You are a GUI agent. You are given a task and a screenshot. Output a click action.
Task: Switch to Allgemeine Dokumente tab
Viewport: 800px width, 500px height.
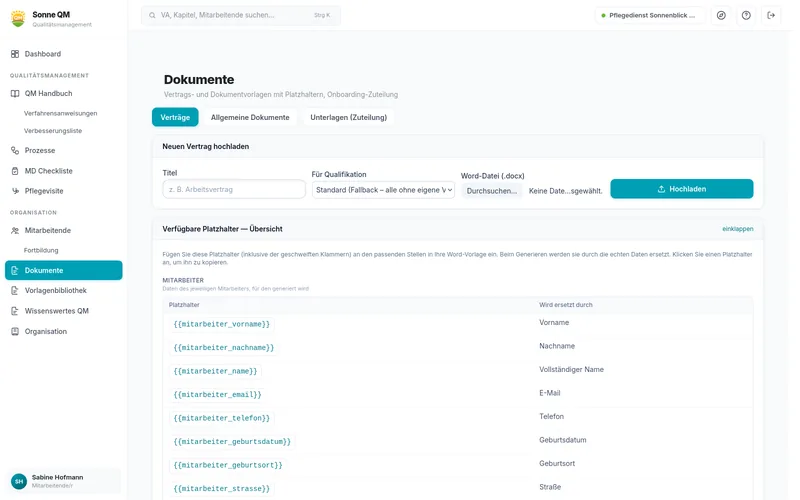250,117
